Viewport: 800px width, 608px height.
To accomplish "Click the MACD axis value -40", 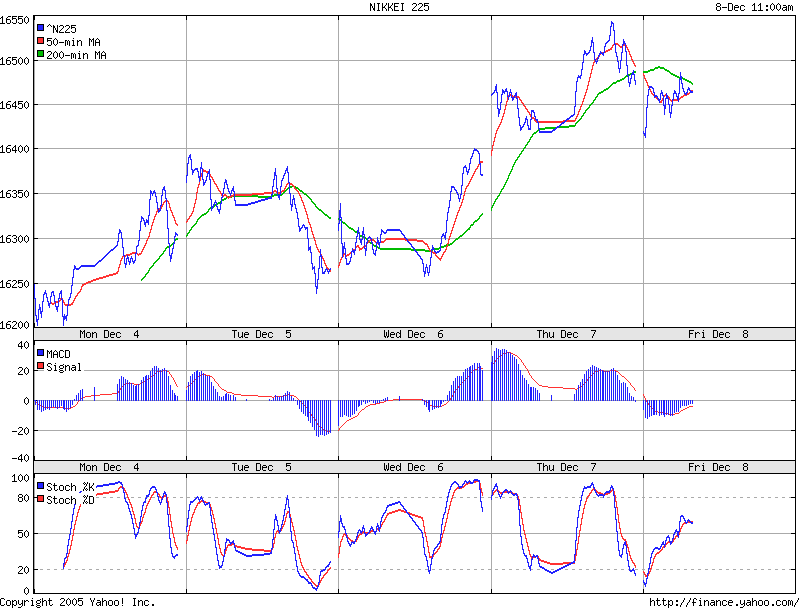I will (x=20, y=458).
